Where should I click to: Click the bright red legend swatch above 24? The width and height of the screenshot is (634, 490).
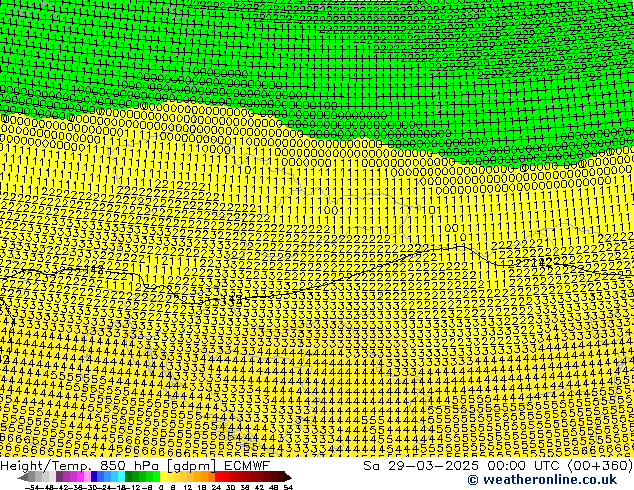pos(218,477)
